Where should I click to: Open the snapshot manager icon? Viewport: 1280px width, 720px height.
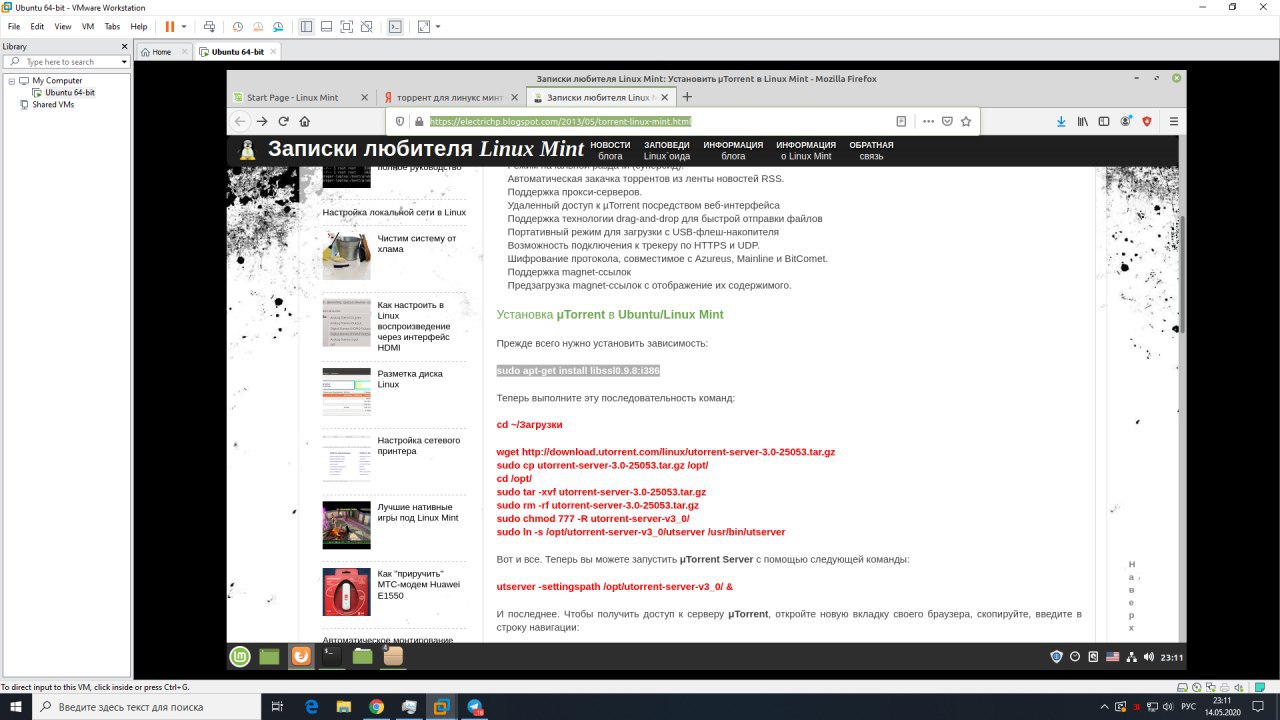[x=279, y=26]
